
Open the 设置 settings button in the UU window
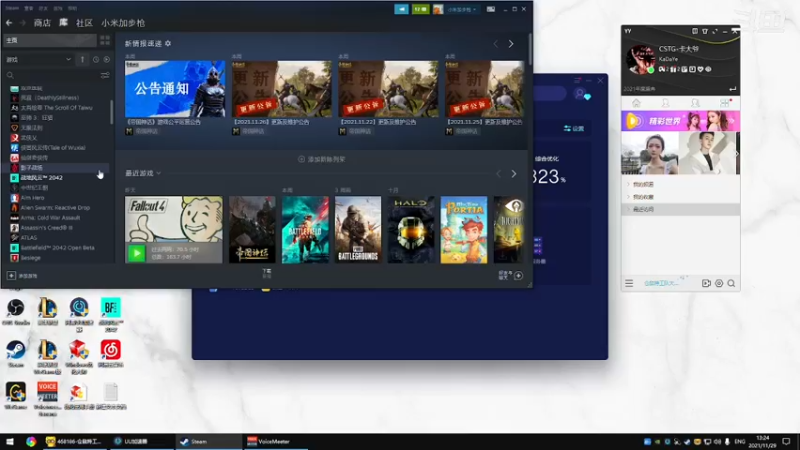574,129
